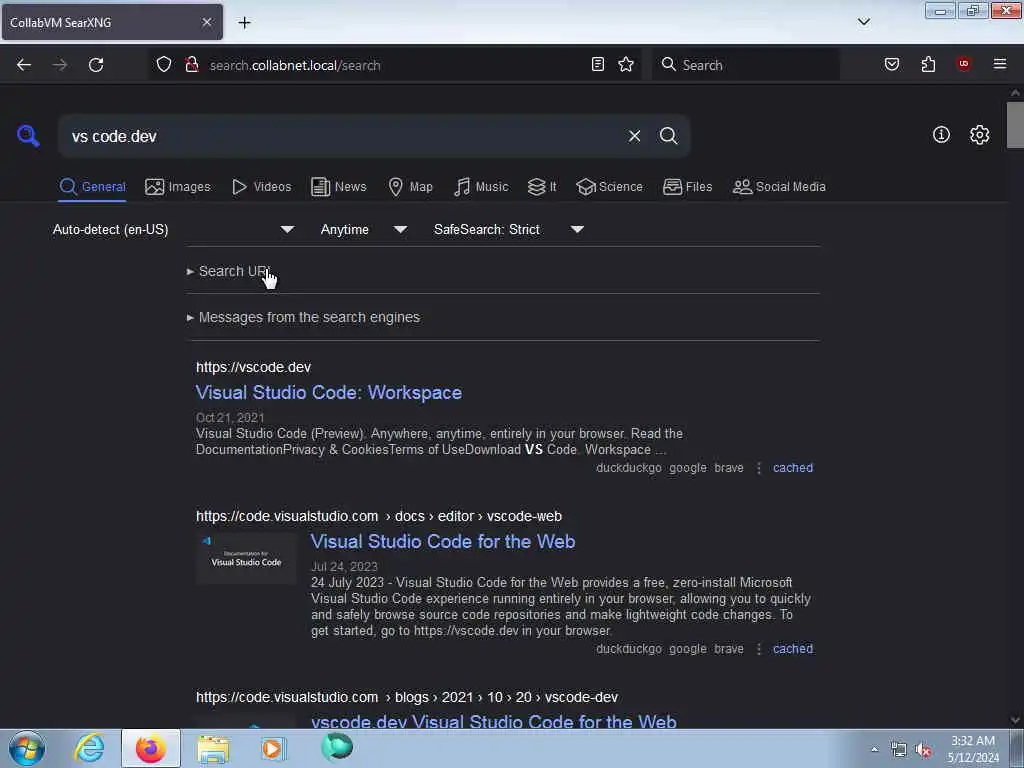Open the Firefox hamburger menu
This screenshot has width=1024, height=768.
click(1000, 64)
